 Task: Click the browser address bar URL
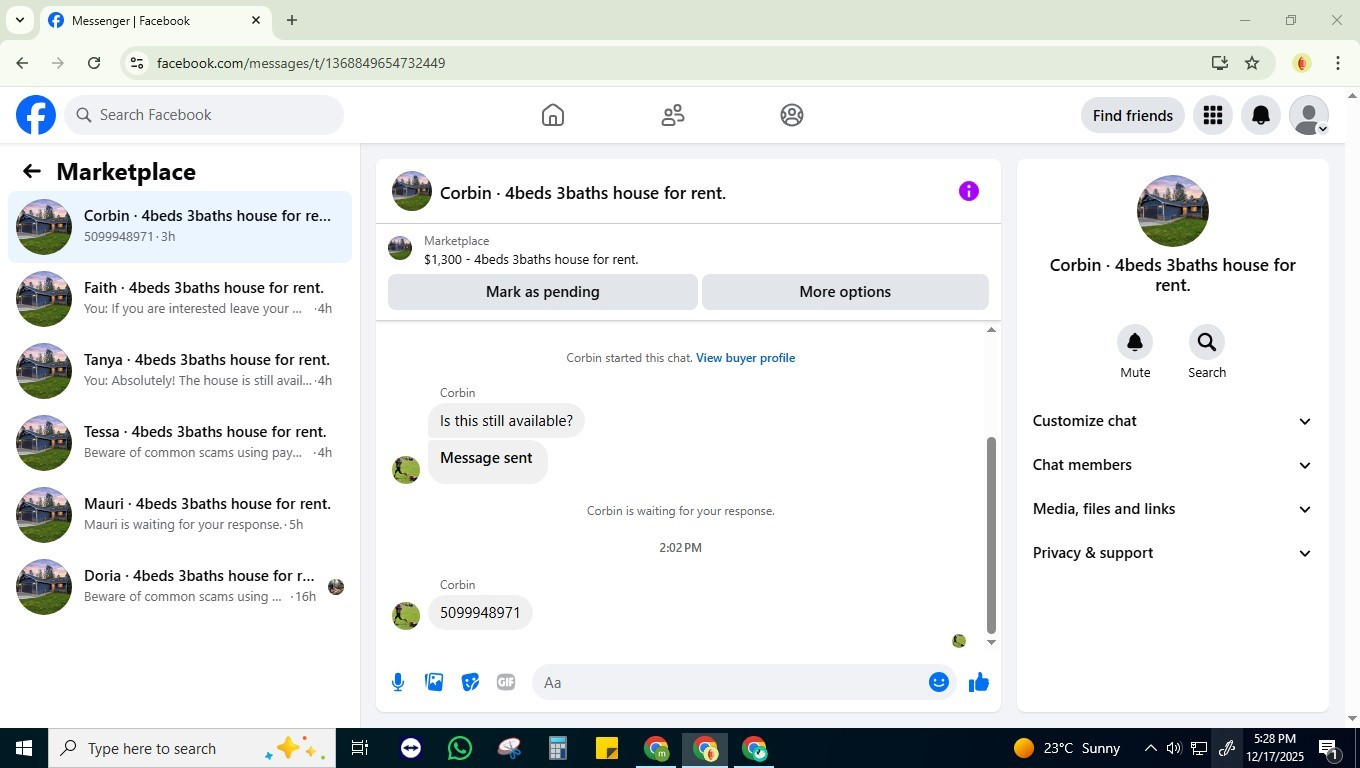(x=301, y=63)
